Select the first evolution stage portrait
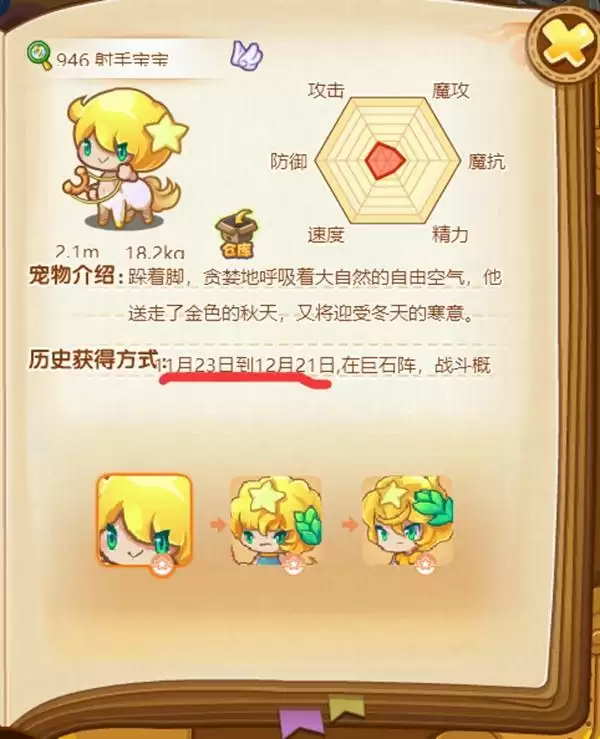 (144, 520)
